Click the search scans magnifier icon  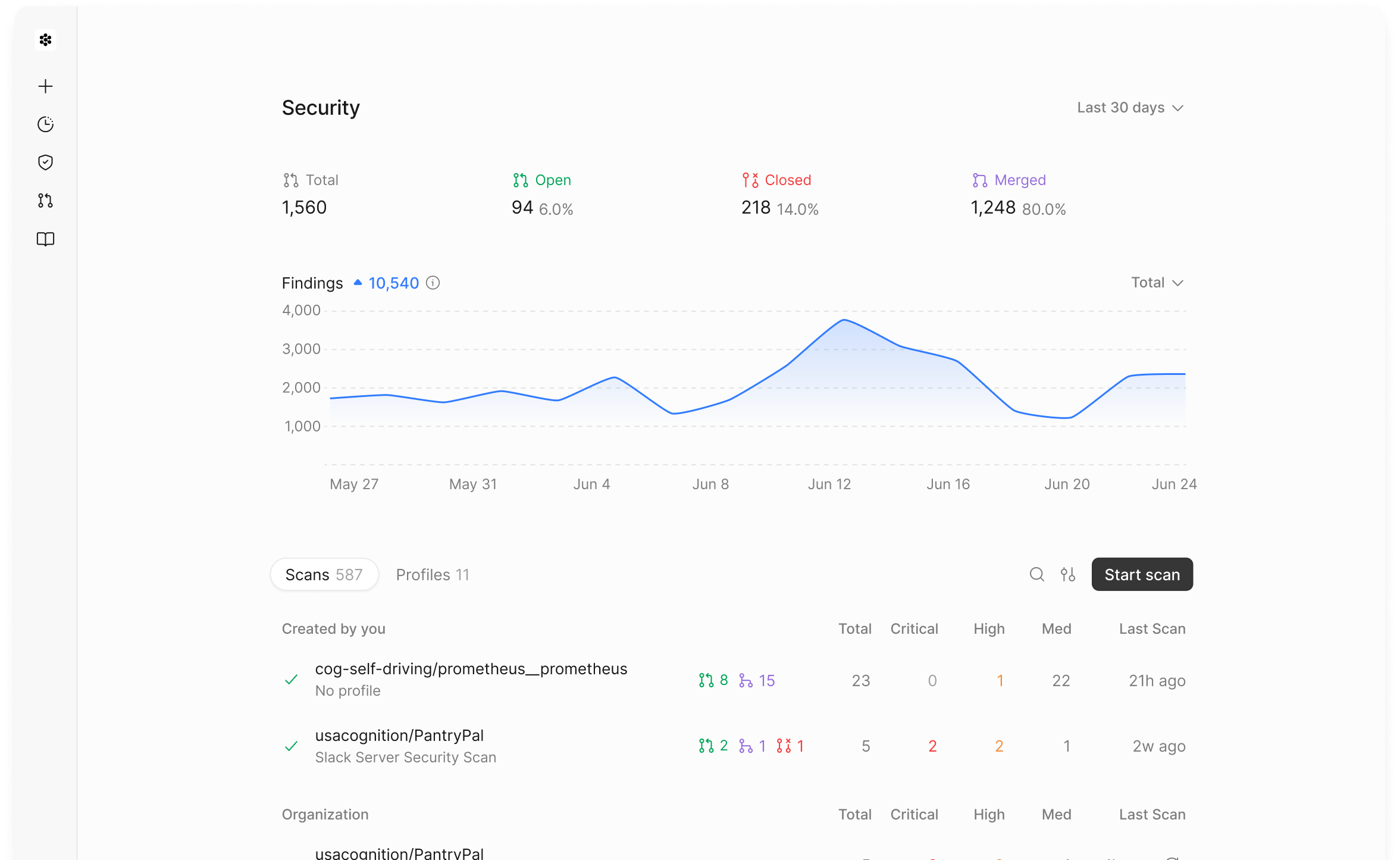(1037, 574)
